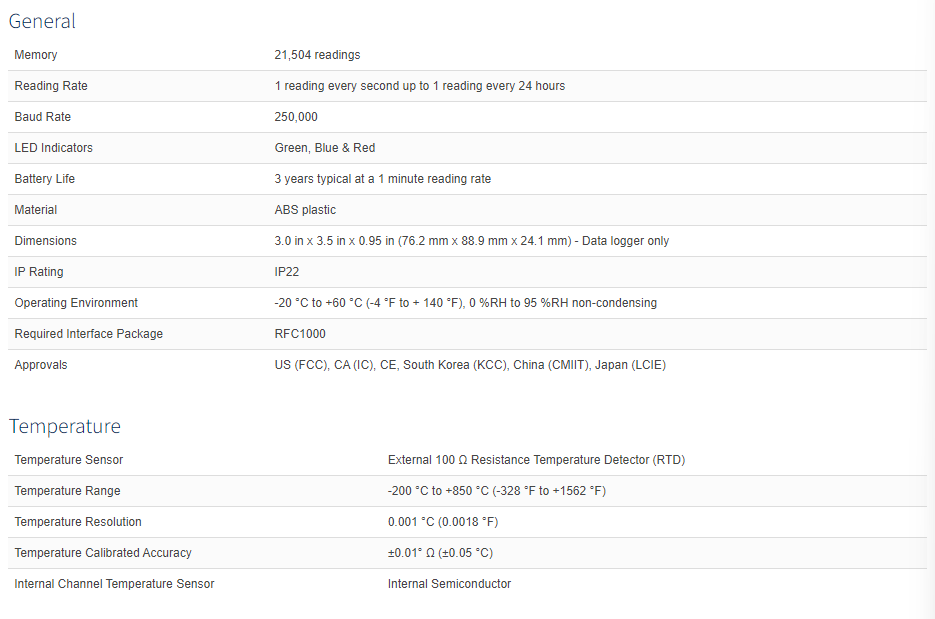This screenshot has width=935, height=619.
Task: Click the 21,504 readings value
Action: click(x=317, y=55)
